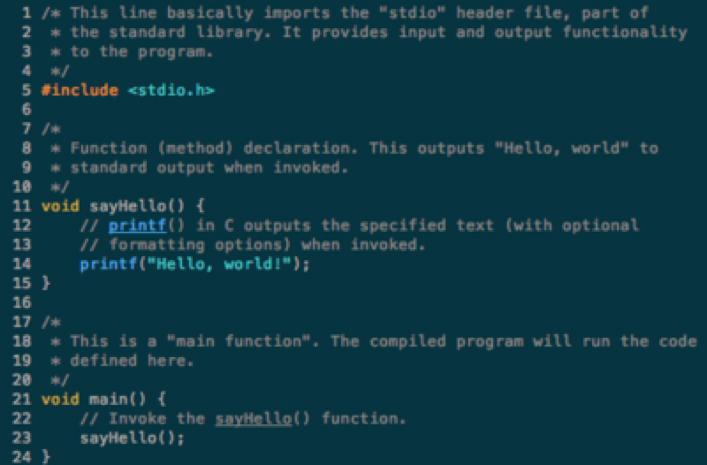Click the sayHello() call on line 23

133,438
